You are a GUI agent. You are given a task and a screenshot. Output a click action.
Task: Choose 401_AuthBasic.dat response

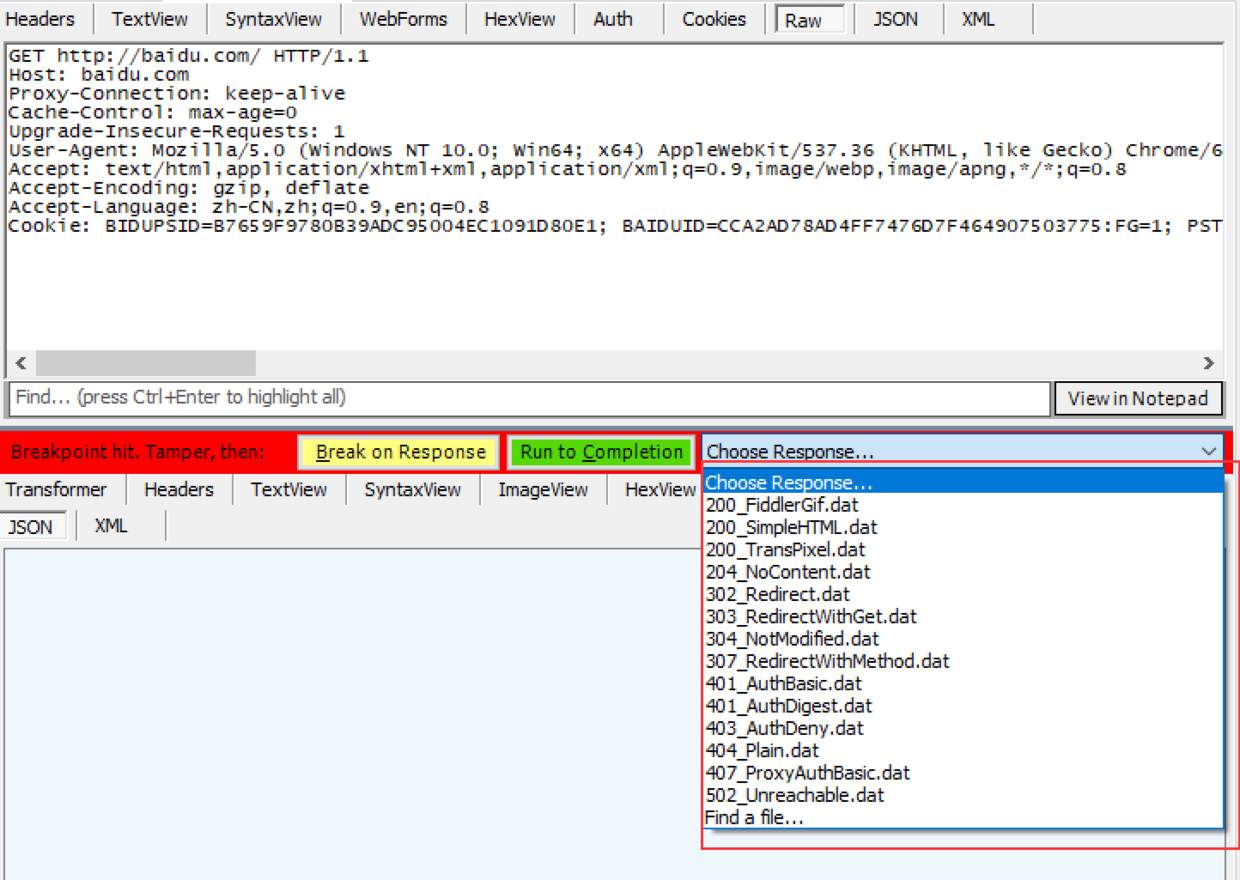tap(783, 683)
